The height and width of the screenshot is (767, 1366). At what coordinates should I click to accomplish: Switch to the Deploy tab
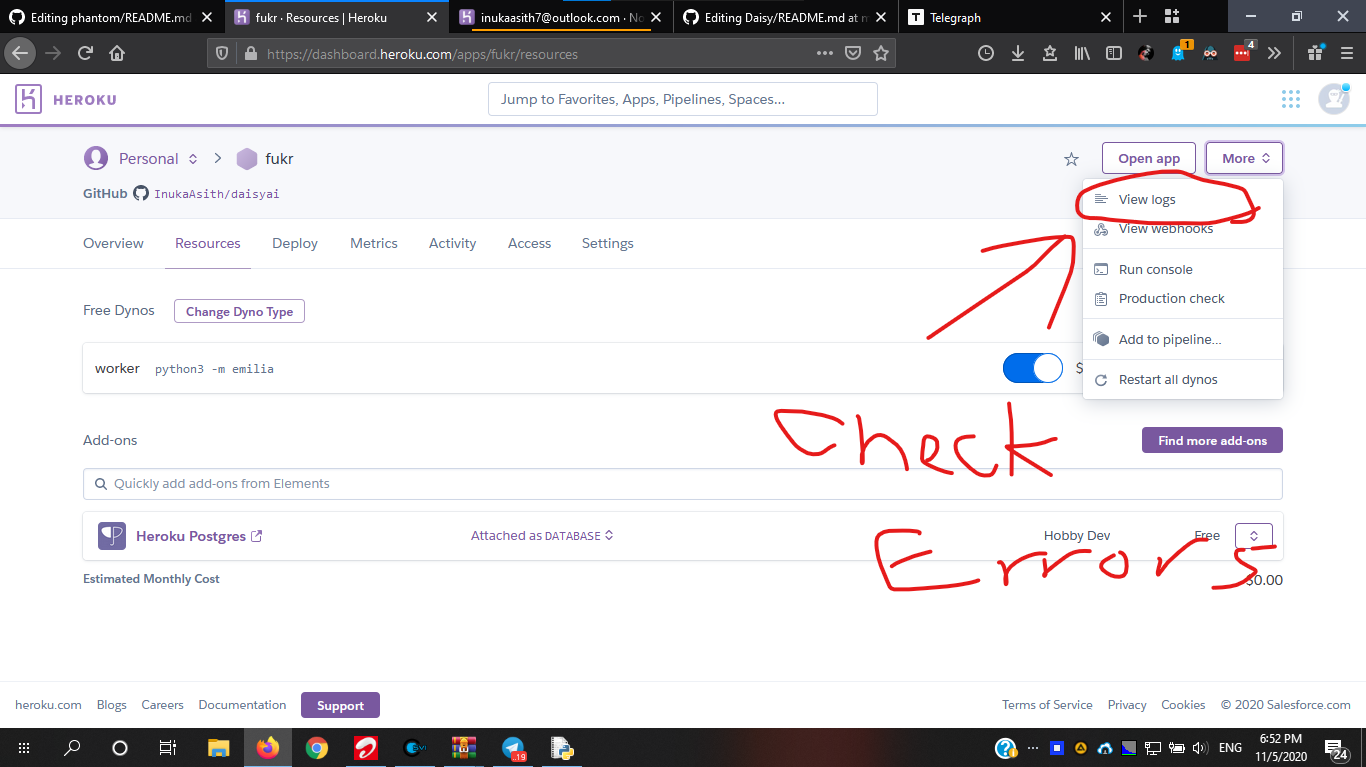tap(295, 243)
